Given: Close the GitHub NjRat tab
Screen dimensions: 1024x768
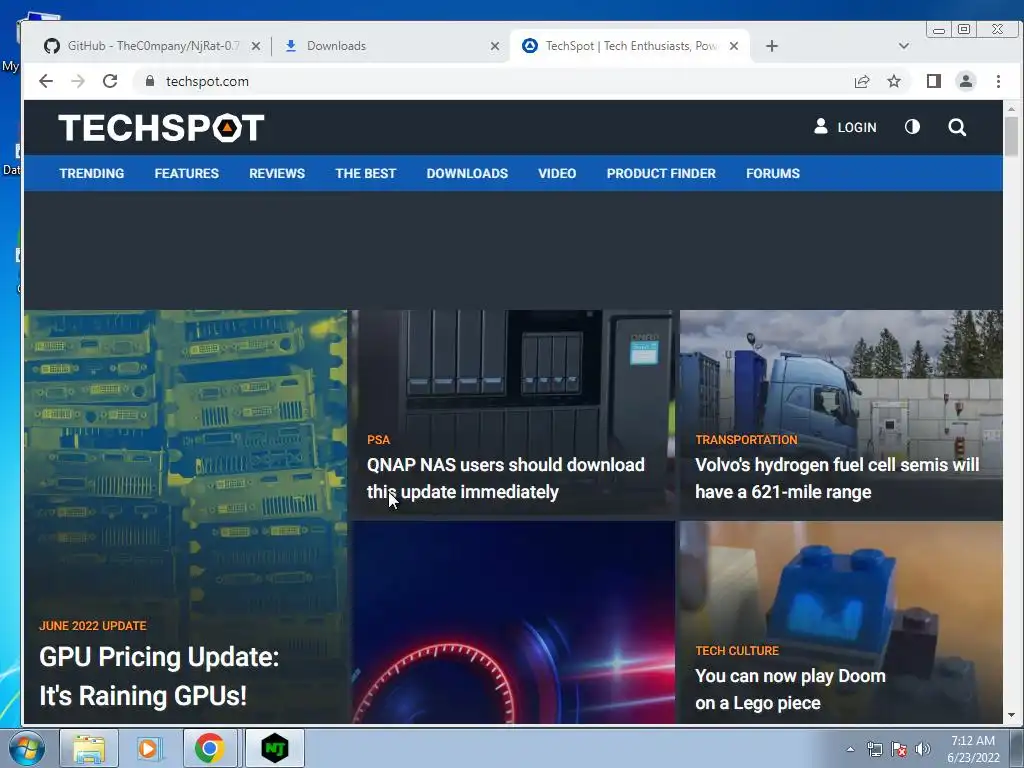Looking at the screenshot, I should 256,46.
